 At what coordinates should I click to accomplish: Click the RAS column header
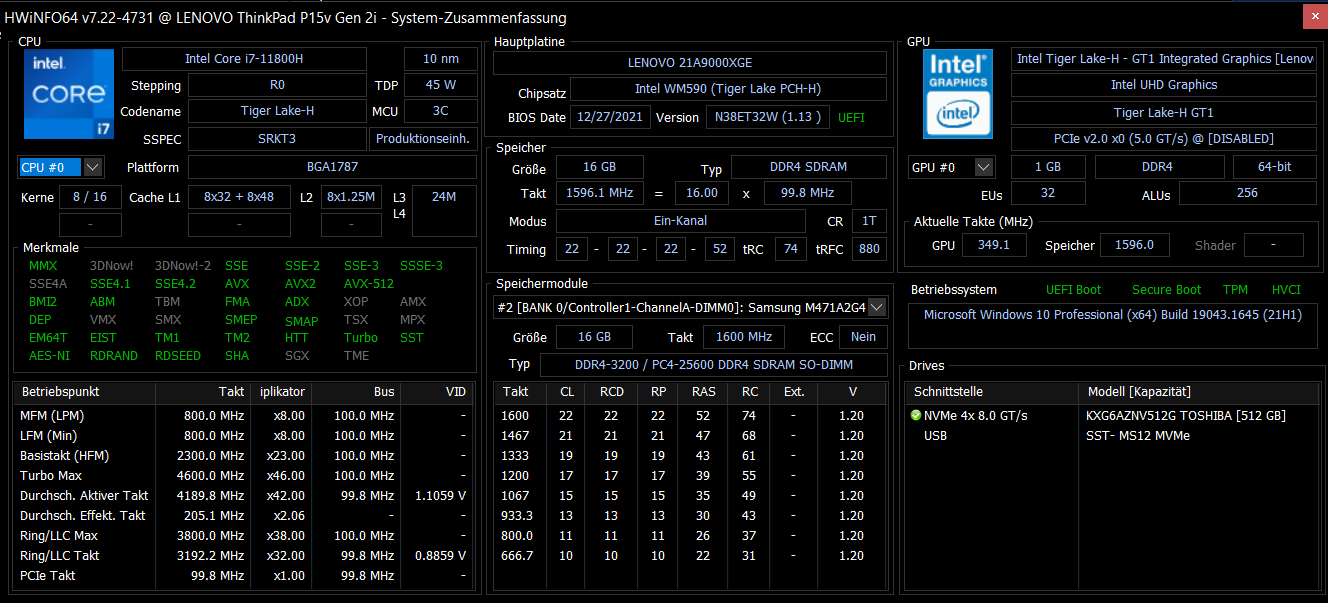703,392
